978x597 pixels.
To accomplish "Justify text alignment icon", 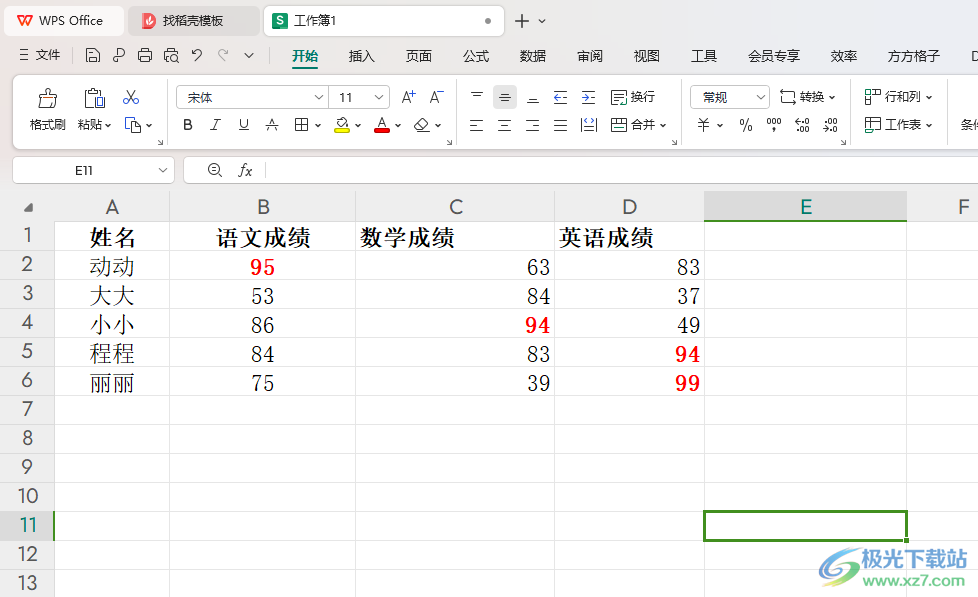I will pos(560,125).
